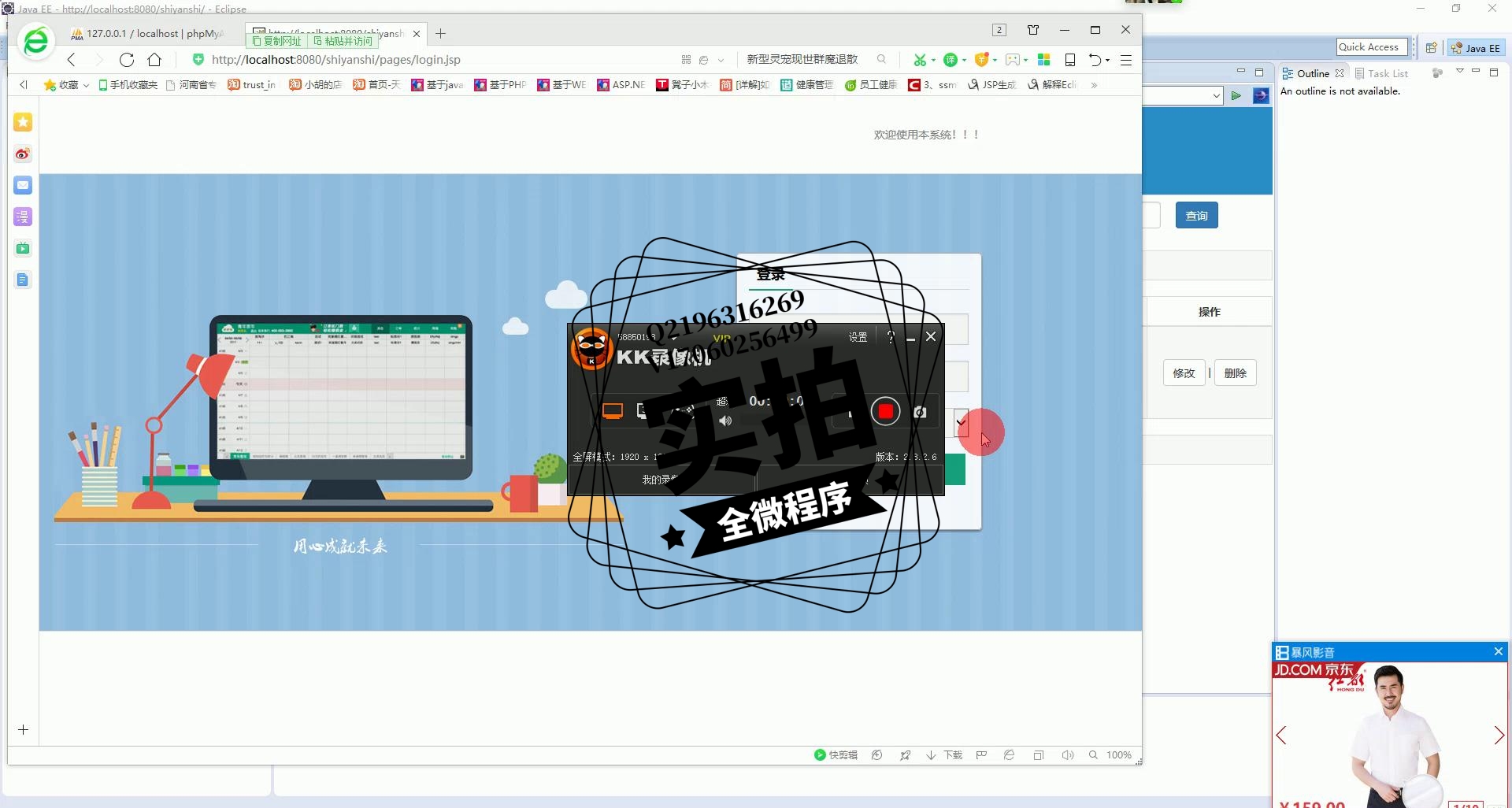Click the 快剪辑 status bar button

(x=836, y=755)
